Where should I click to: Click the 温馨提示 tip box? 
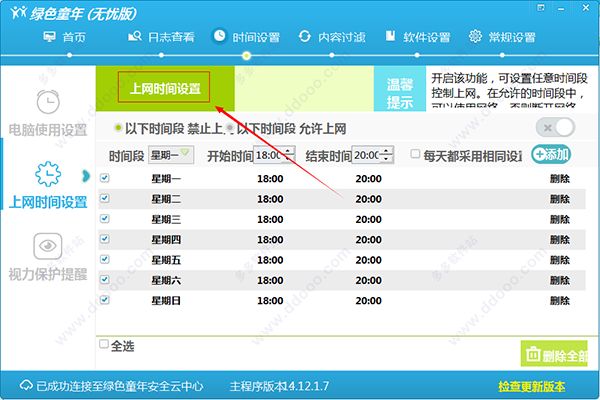click(400, 89)
